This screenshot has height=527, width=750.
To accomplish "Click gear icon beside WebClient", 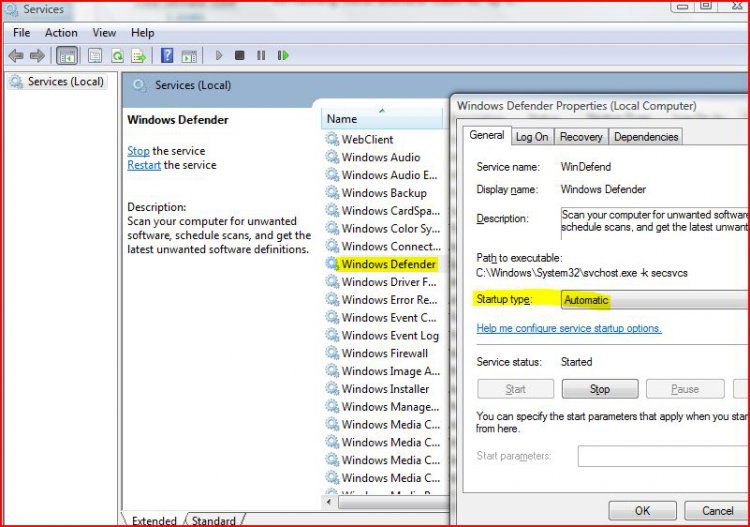I will (332, 139).
